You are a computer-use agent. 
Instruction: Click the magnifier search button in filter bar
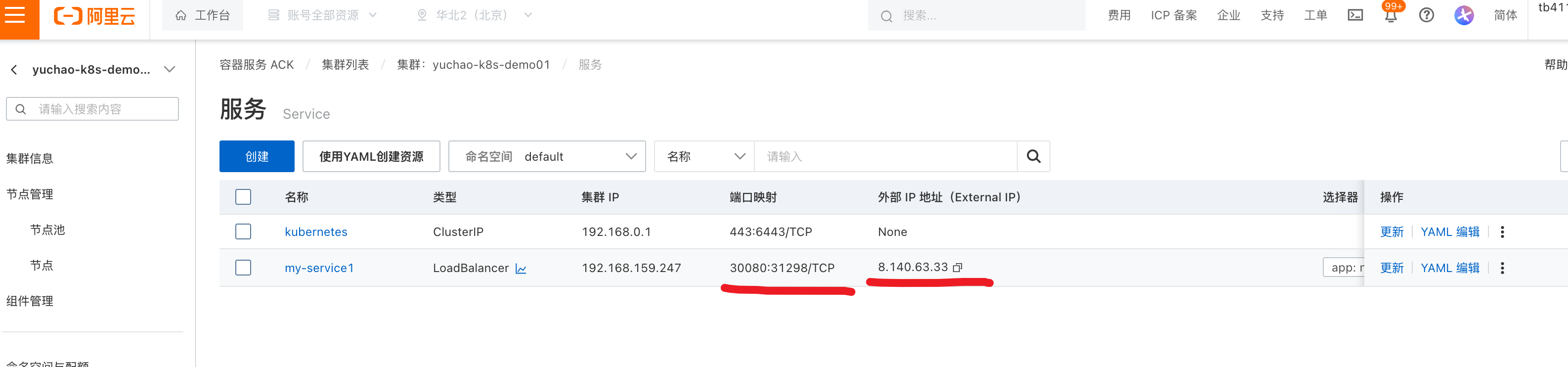1034,156
